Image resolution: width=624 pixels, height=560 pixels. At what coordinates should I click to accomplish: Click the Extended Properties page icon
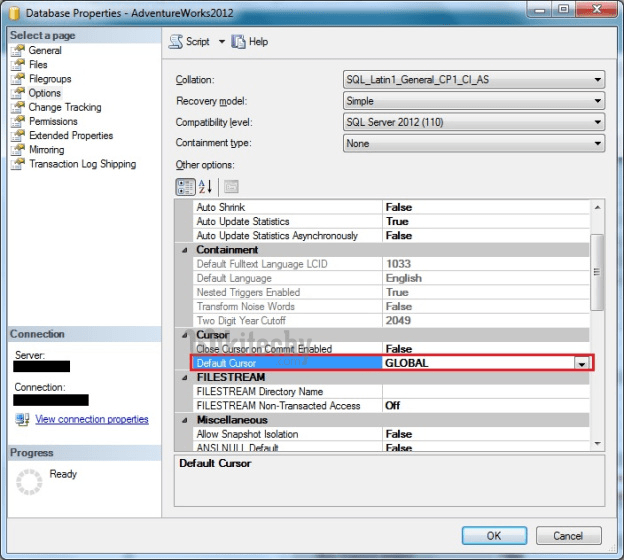(x=18, y=135)
